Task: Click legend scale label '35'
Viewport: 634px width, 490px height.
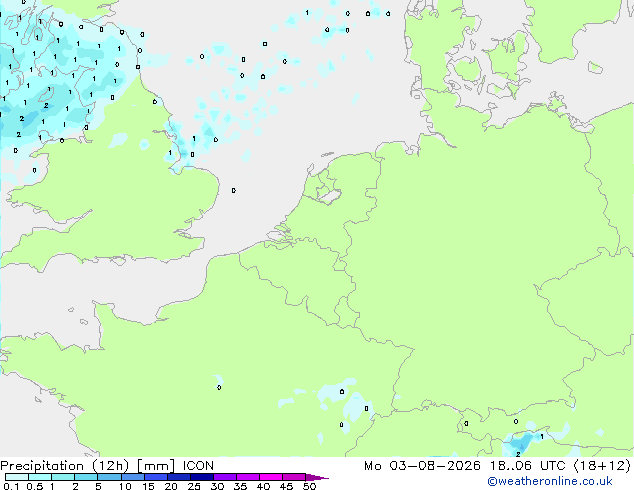Action: coord(240,486)
